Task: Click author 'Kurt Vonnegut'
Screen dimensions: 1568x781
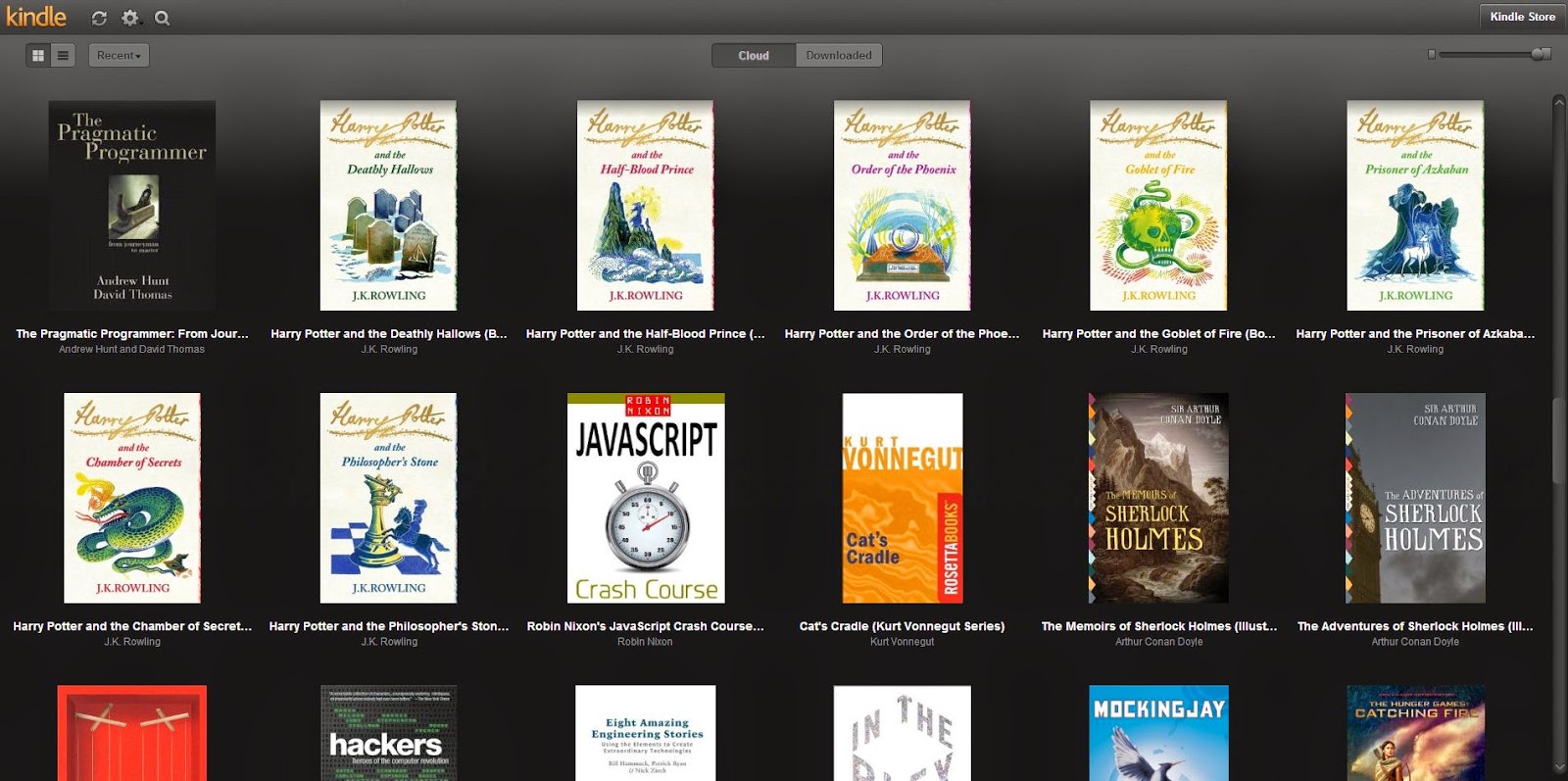Action: click(x=903, y=642)
